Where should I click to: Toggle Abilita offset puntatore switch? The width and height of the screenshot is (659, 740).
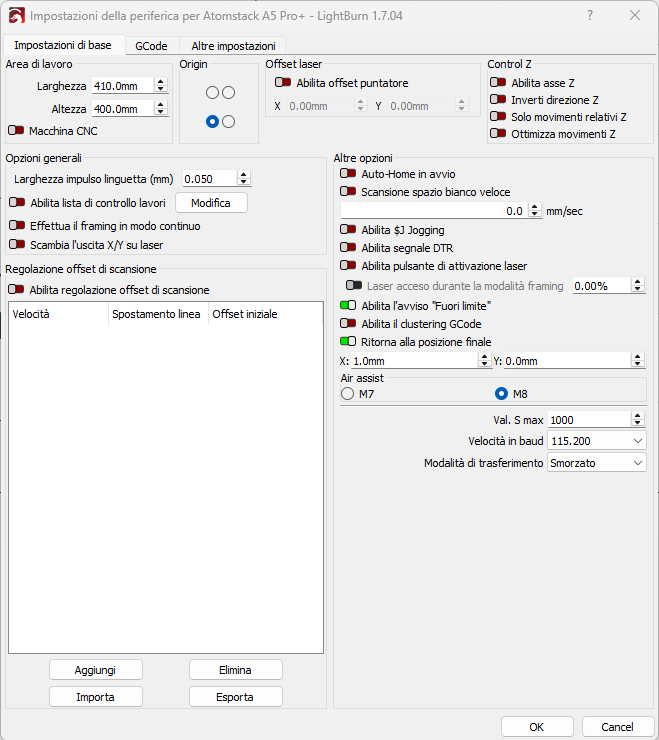283,83
